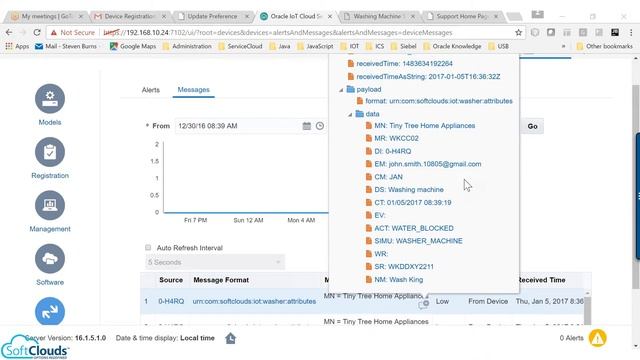Image resolution: width=640 pixels, height=360 pixels.
Task: Switch to Washing Machine browser tab
Action: 379,16
